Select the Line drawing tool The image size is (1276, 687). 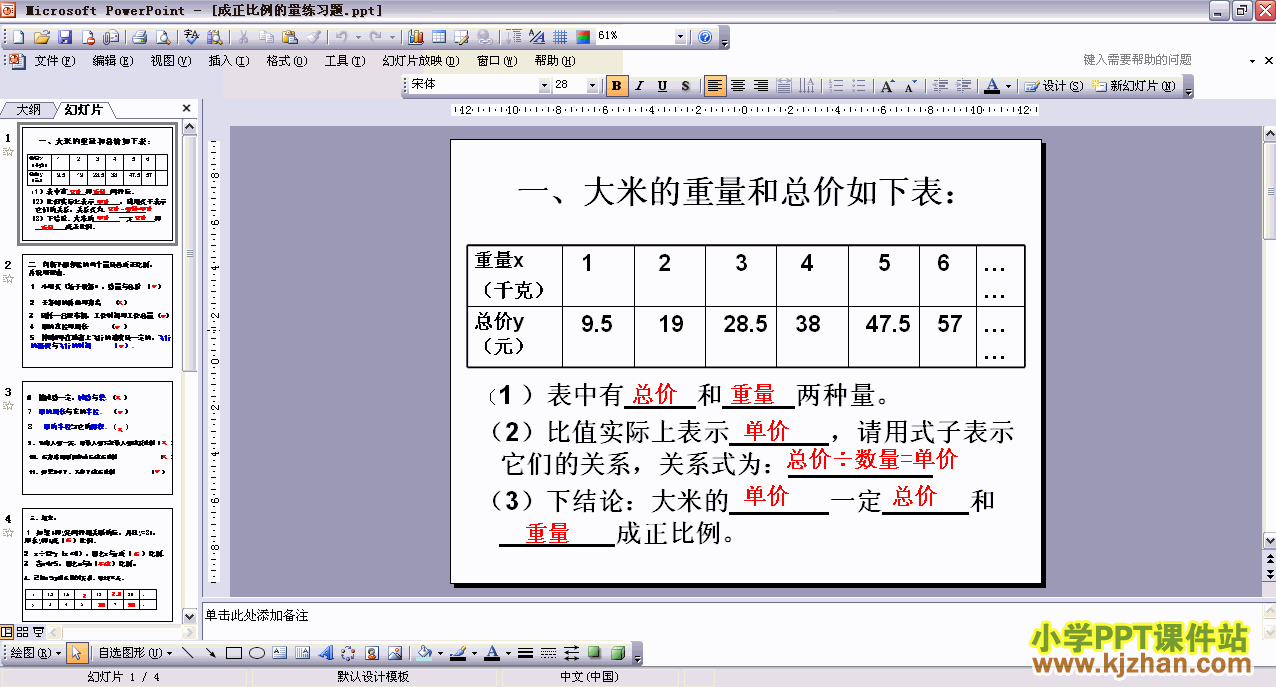(187, 653)
